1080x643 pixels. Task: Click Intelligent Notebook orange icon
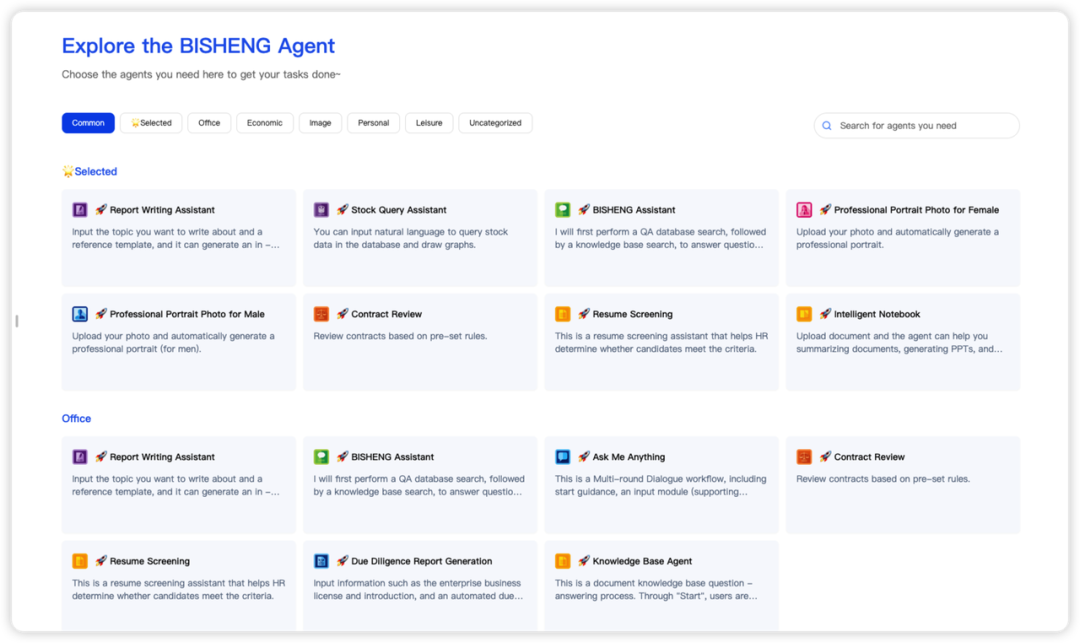pyautogui.click(x=804, y=314)
